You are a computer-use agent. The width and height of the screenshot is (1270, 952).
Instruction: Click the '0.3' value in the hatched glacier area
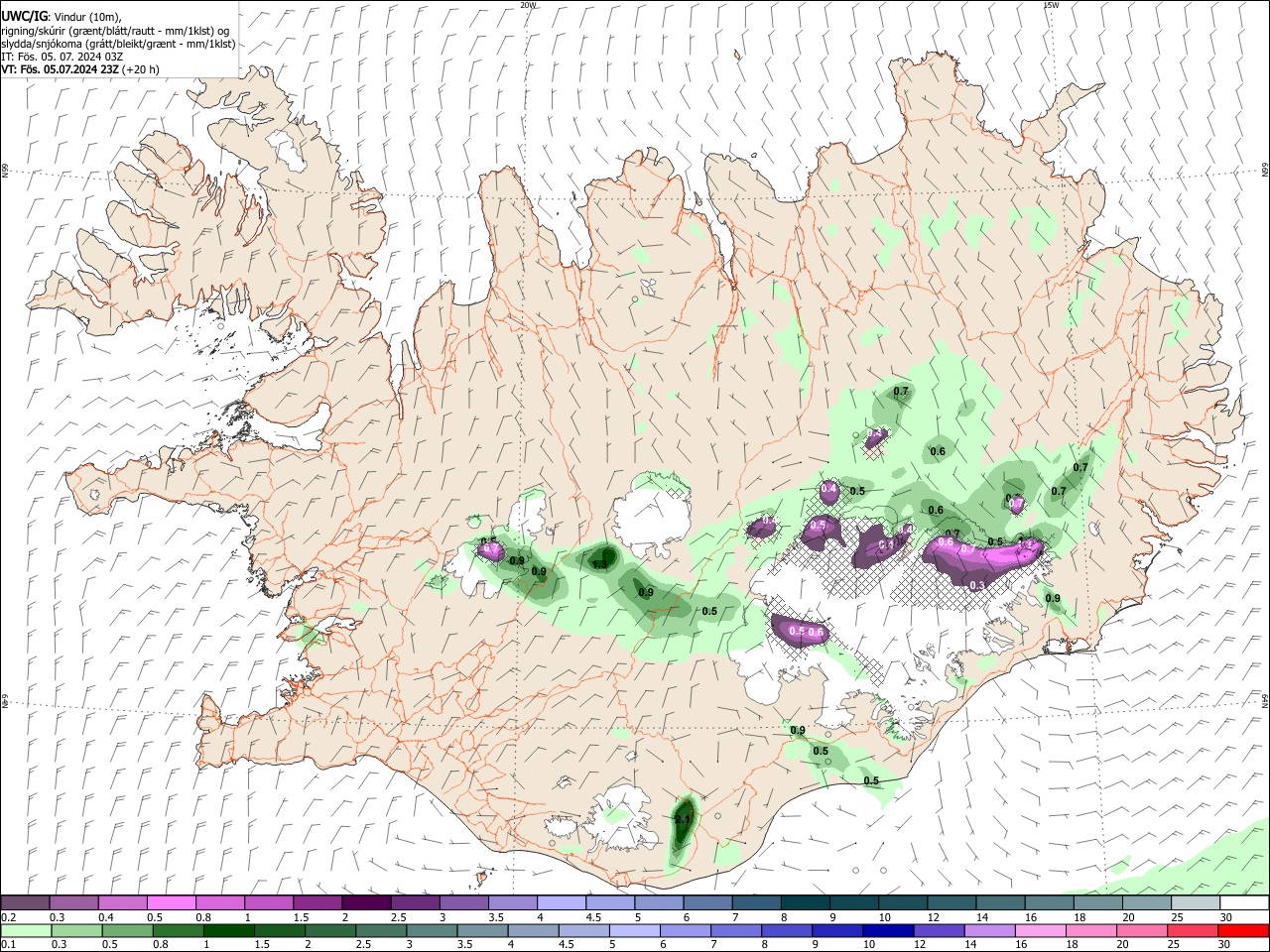coord(976,586)
